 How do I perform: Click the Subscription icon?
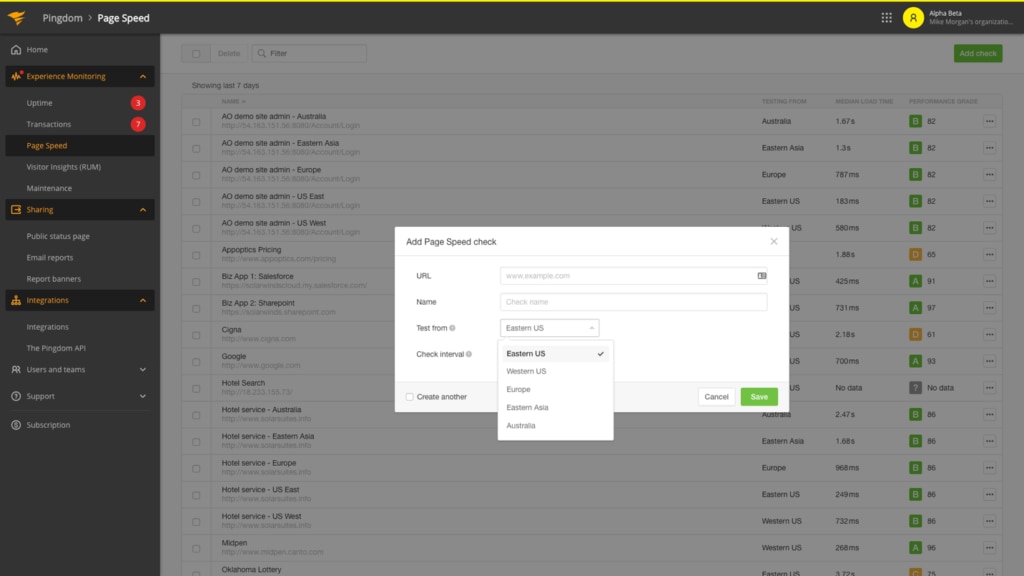[x=16, y=425]
